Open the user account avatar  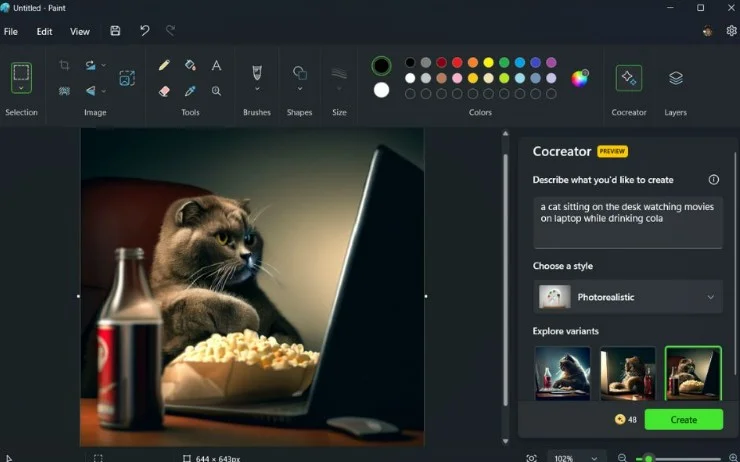[707, 31]
